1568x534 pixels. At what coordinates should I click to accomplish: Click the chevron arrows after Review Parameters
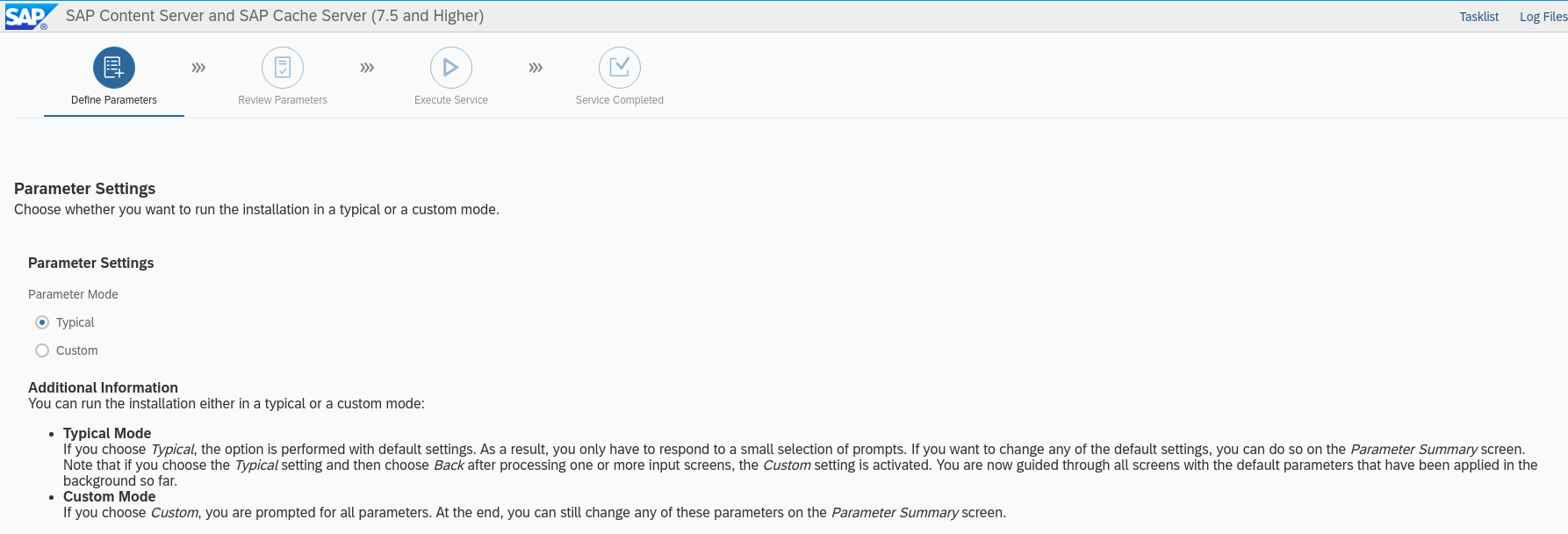(x=367, y=68)
